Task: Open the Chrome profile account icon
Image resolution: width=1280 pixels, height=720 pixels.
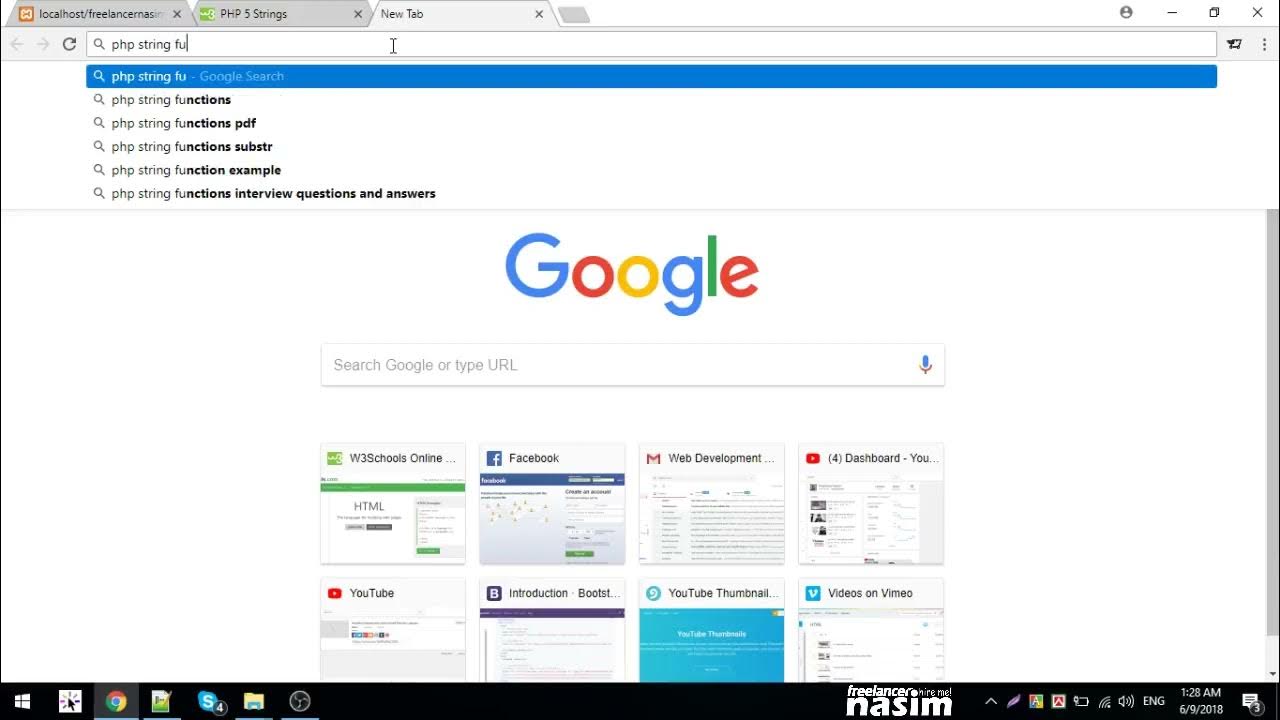Action: (1126, 13)
